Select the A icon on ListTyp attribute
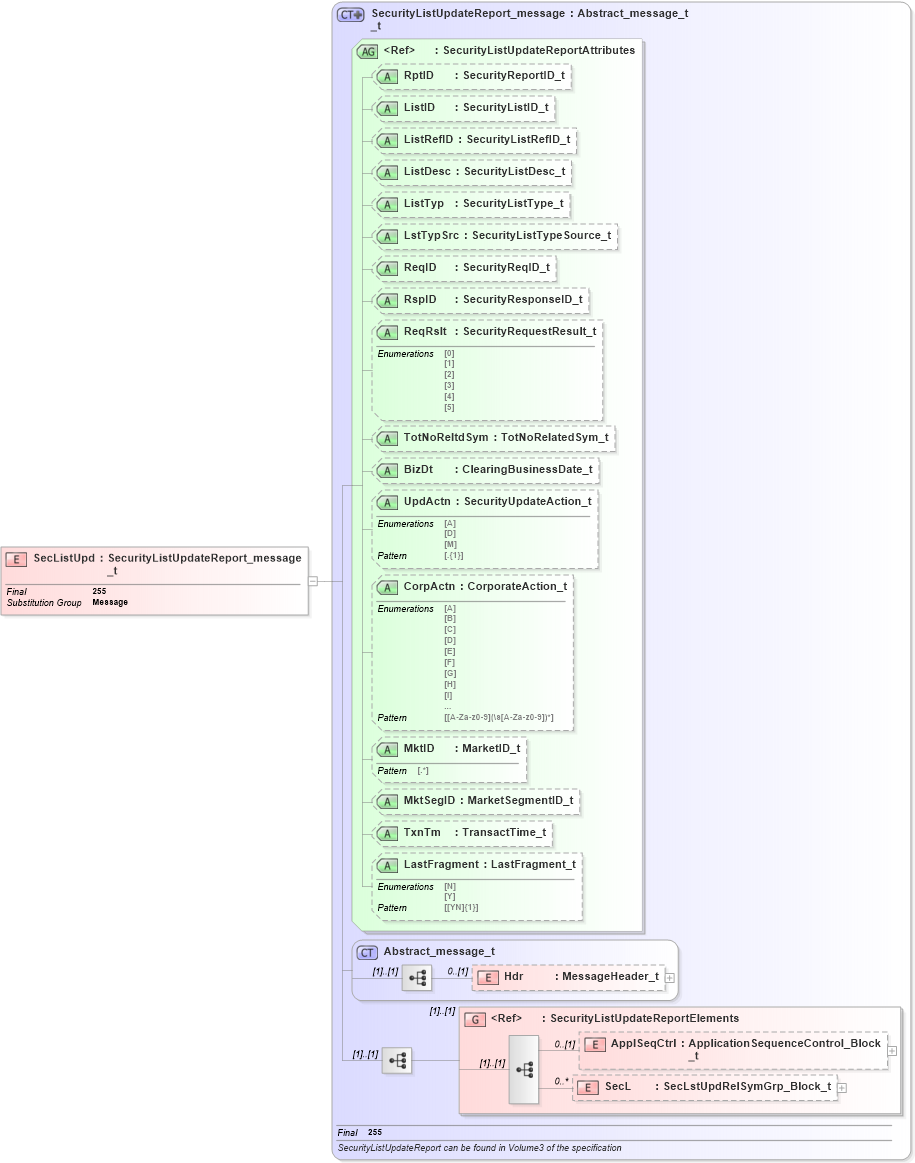The height and width of the screenshot is (1163, 915). [x=387, y=204]
